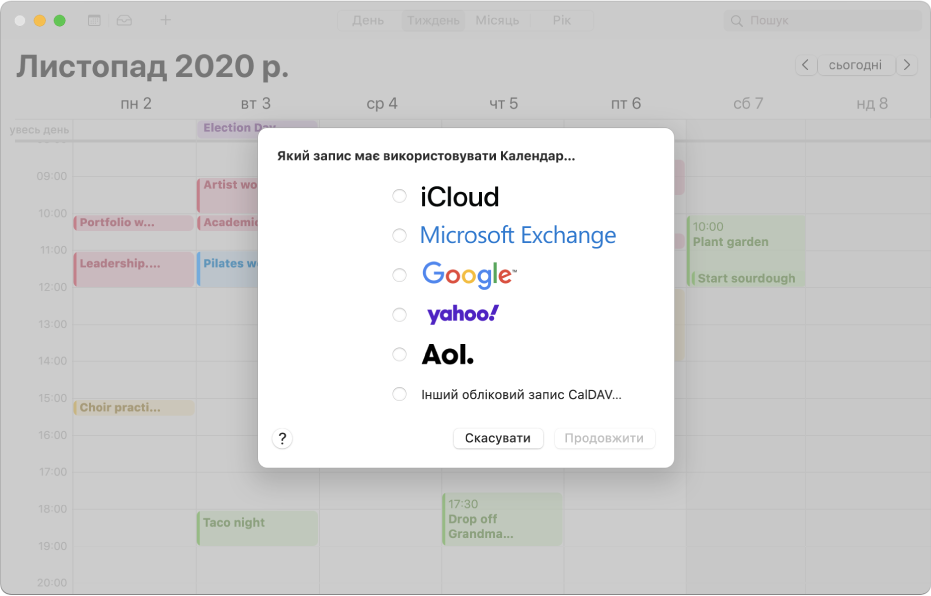Screen dimensions: 931x596
Task: Close the Calendar window
Action: (x=20, y=20)
